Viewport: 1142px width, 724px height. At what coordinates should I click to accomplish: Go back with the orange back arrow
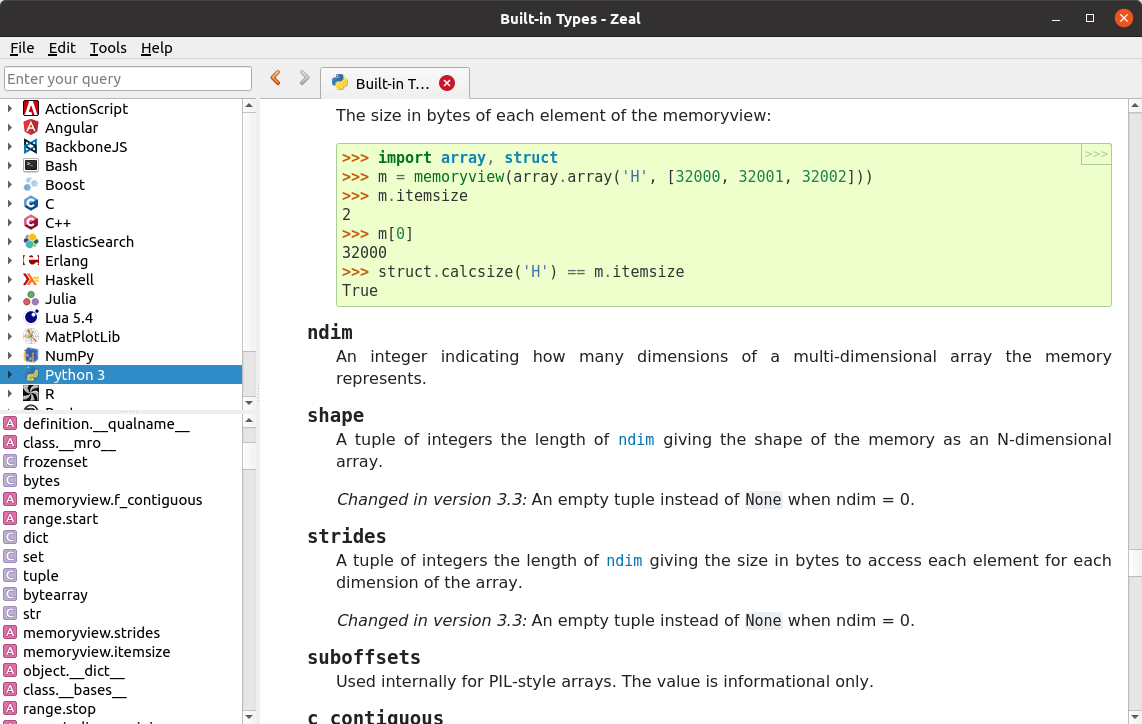point(275,78)
